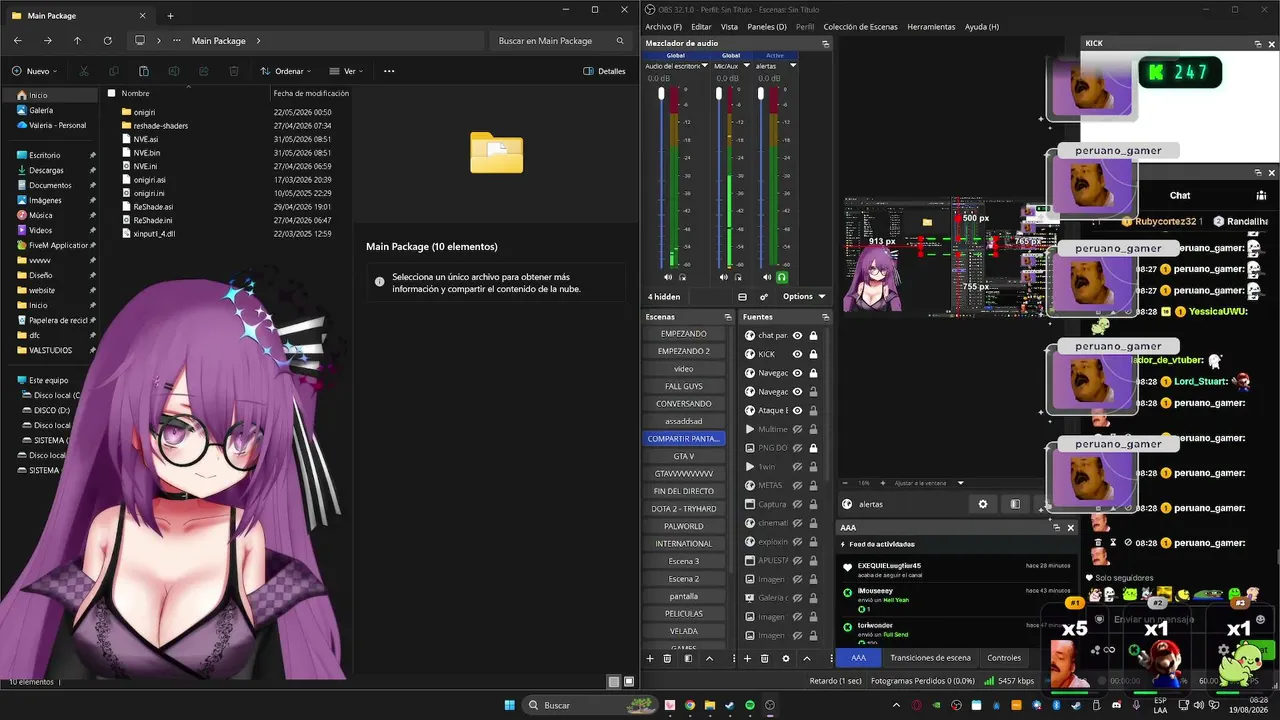Show the Multimedia source via crossed eye
This screenshot has height=720, width=1280.
[x=798, y=429]
